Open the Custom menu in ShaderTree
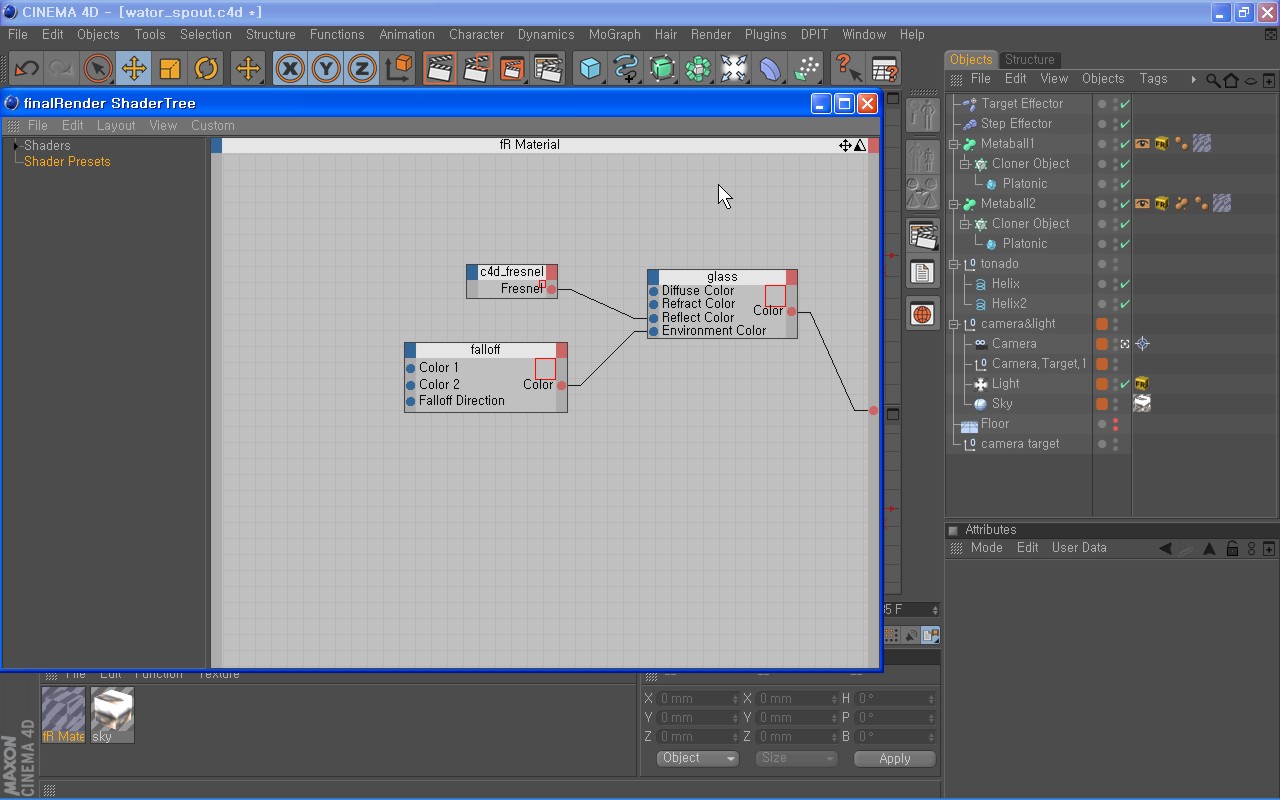The image size is (1280, 800). point(212,126)
